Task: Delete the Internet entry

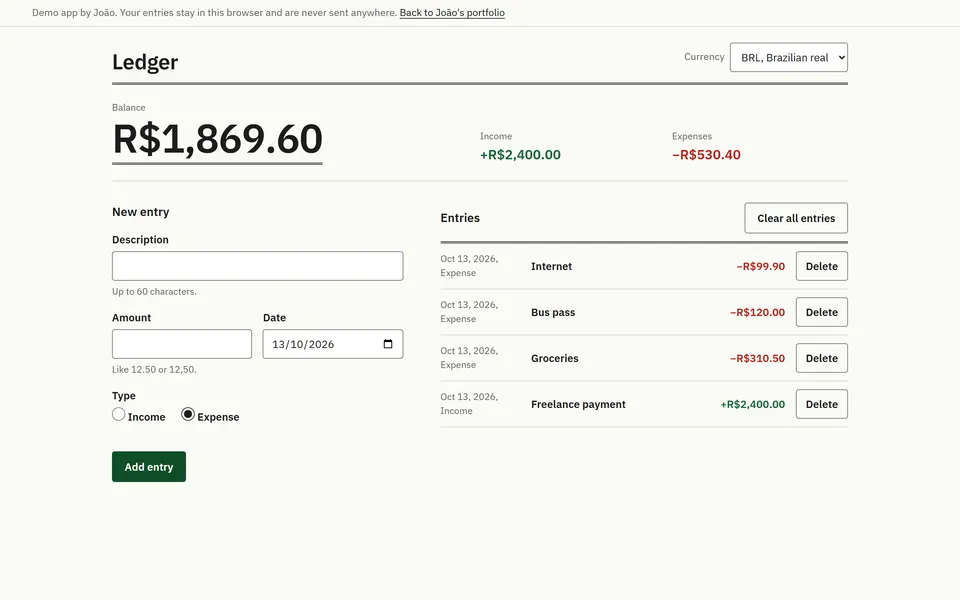Action: tap(822, 266)
